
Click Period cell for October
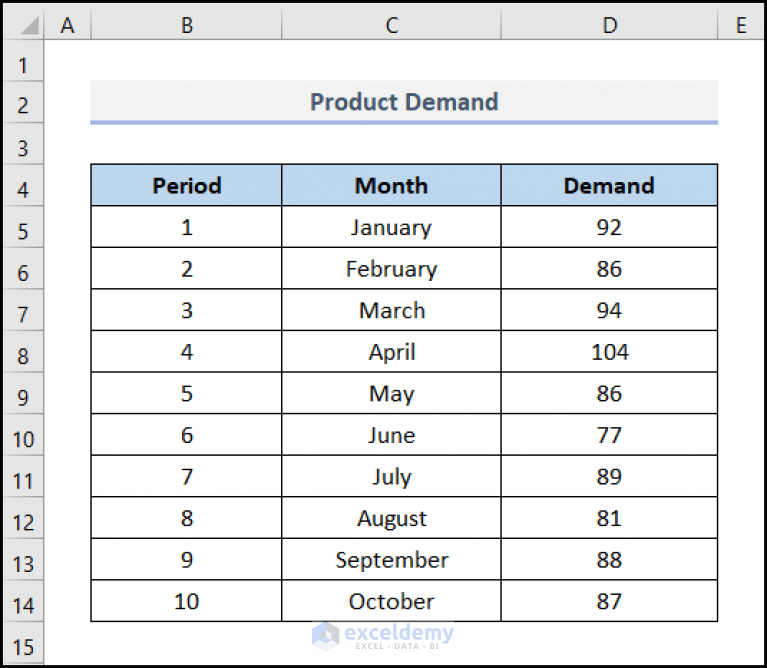click(186, 601)
